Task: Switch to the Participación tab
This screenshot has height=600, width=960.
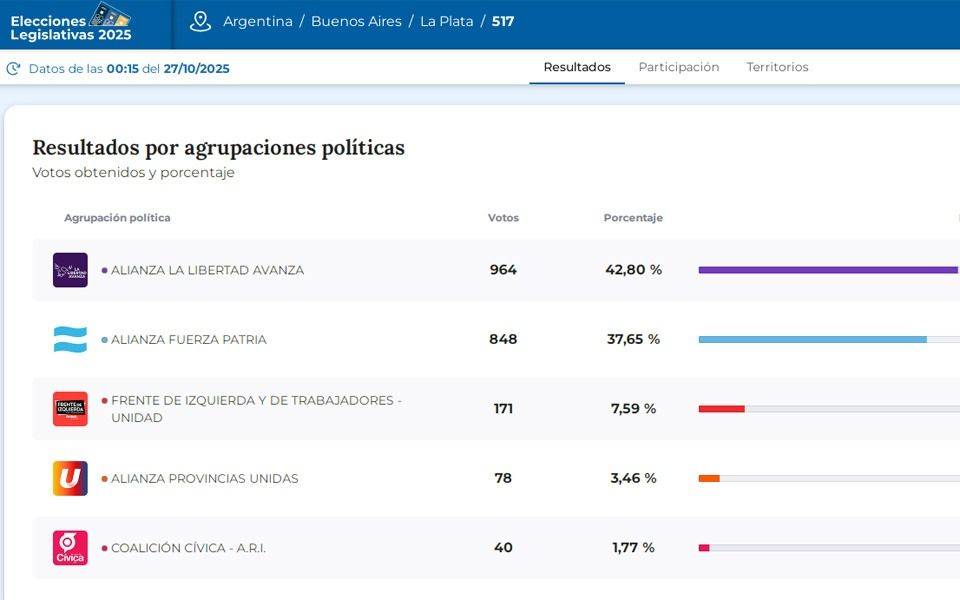Action: pyautogui.click(x=678, y=67)
